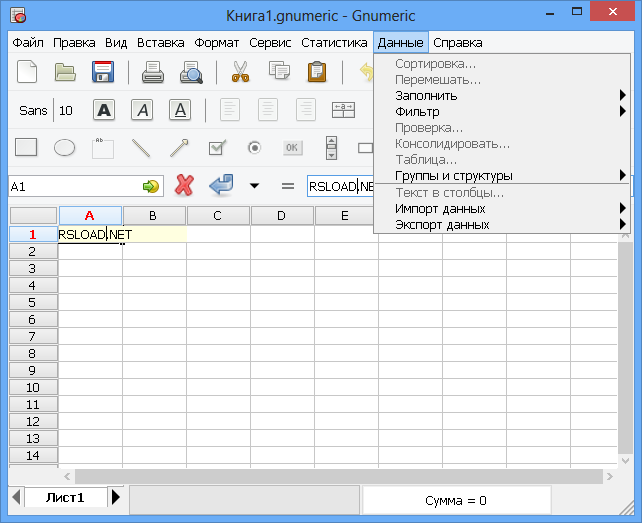The width and height of the screenshot is (642, 523).
Task: Copy selection with copy icon
Action: click(x=279, y=71)
